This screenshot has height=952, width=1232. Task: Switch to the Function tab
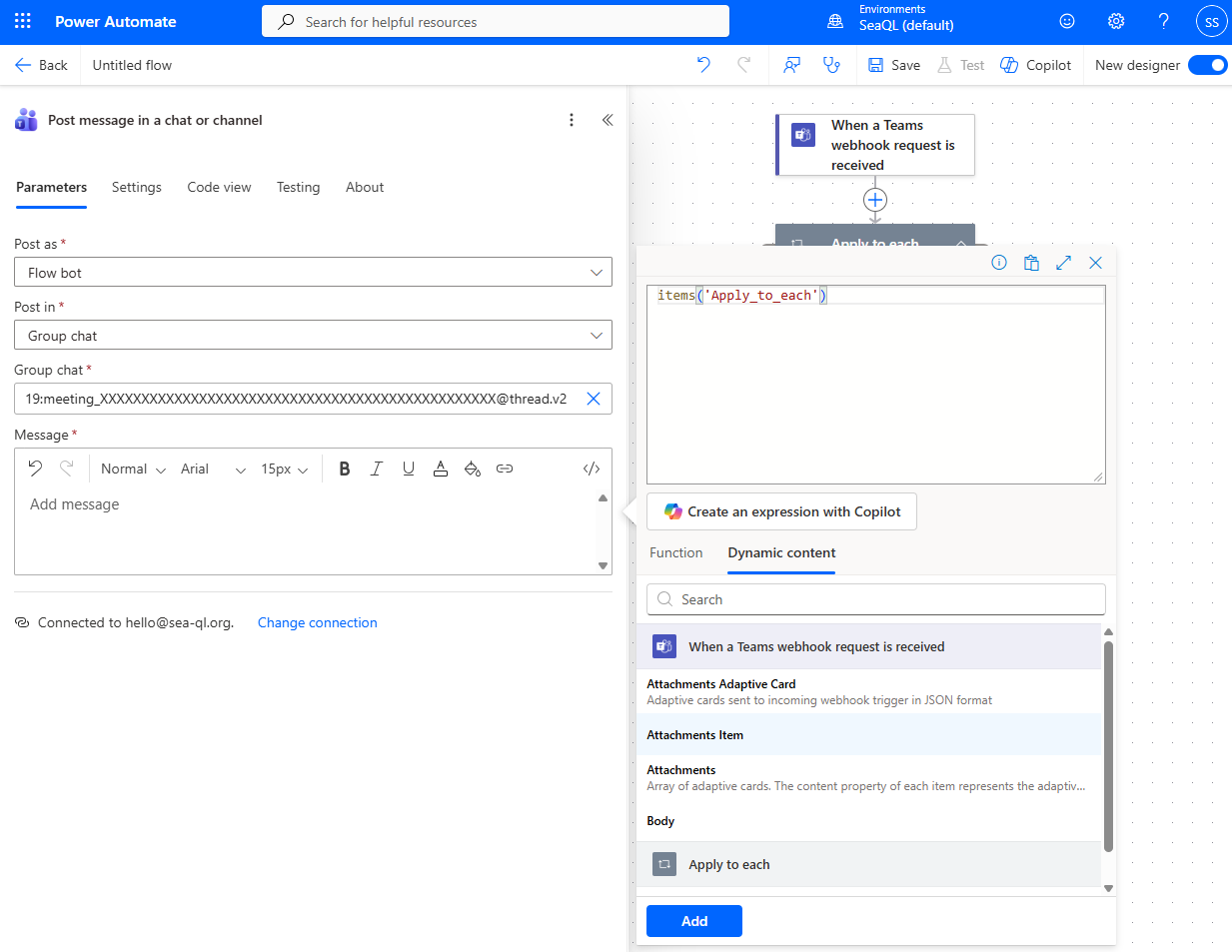coord(675,552)
